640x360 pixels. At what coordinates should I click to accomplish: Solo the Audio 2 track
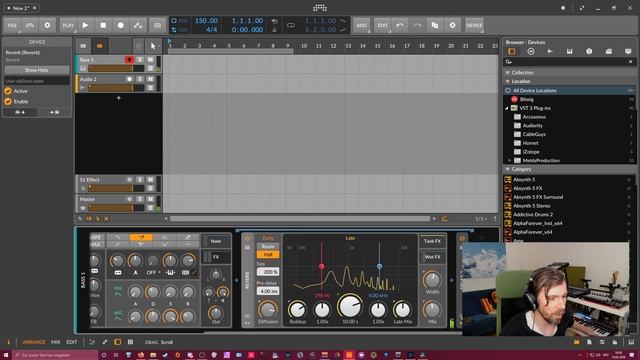click(140, 79)
